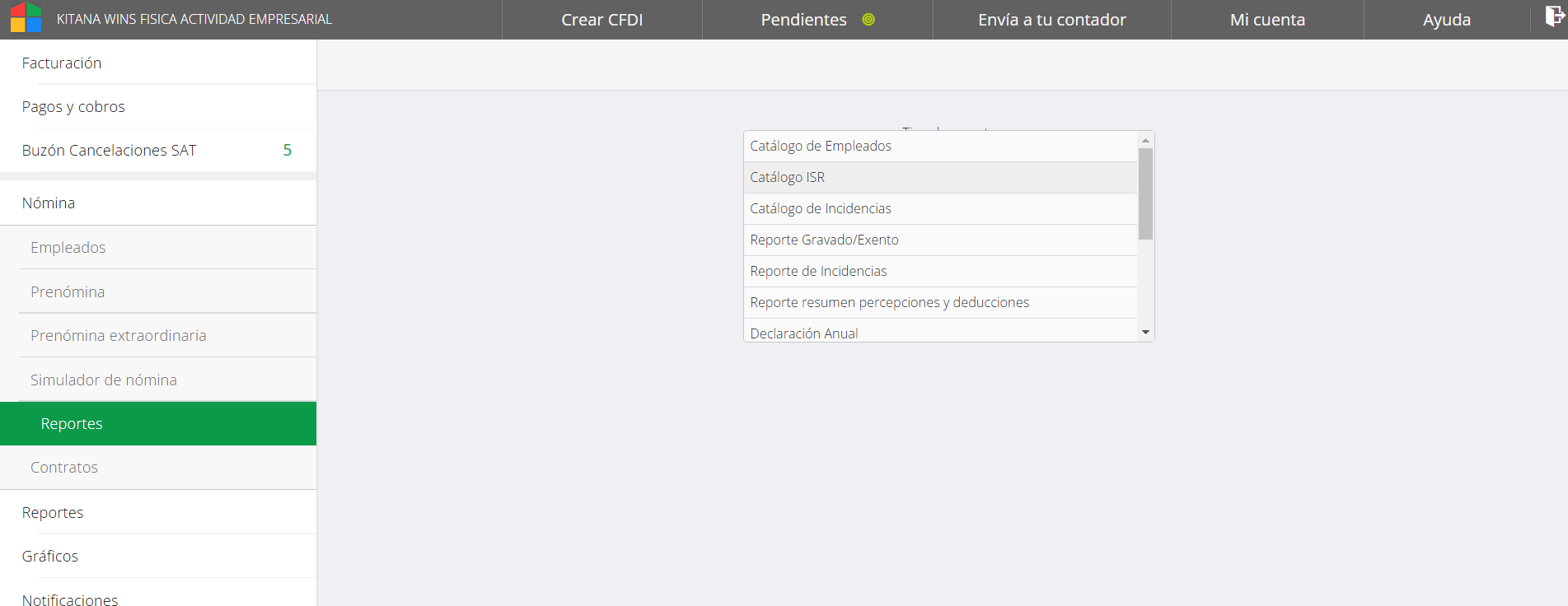1568x606 pixels.
Task: Select the Declaración Anual option
Action: click(x=804, y=333)
